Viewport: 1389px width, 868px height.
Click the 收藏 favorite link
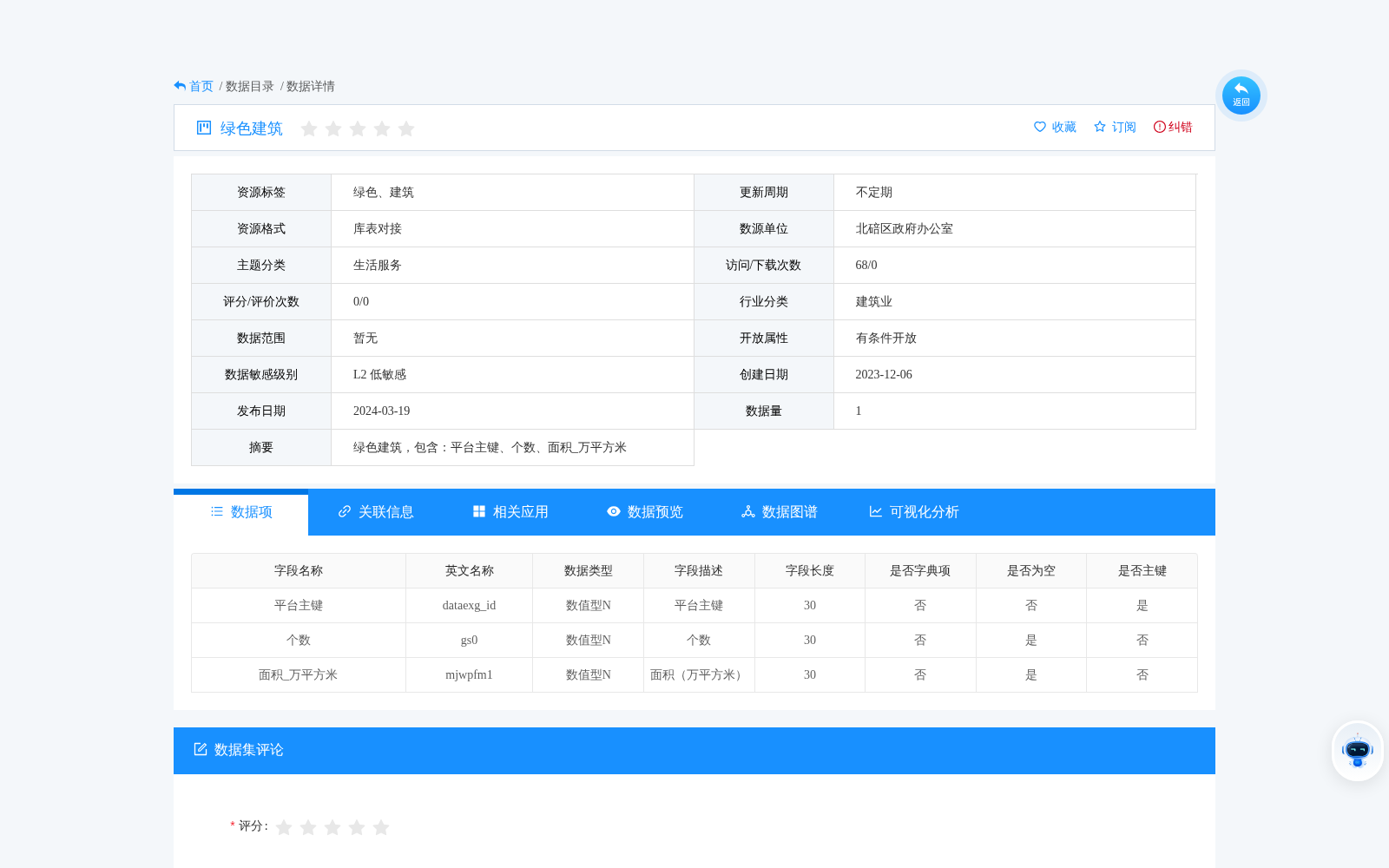coord(1064,127)
